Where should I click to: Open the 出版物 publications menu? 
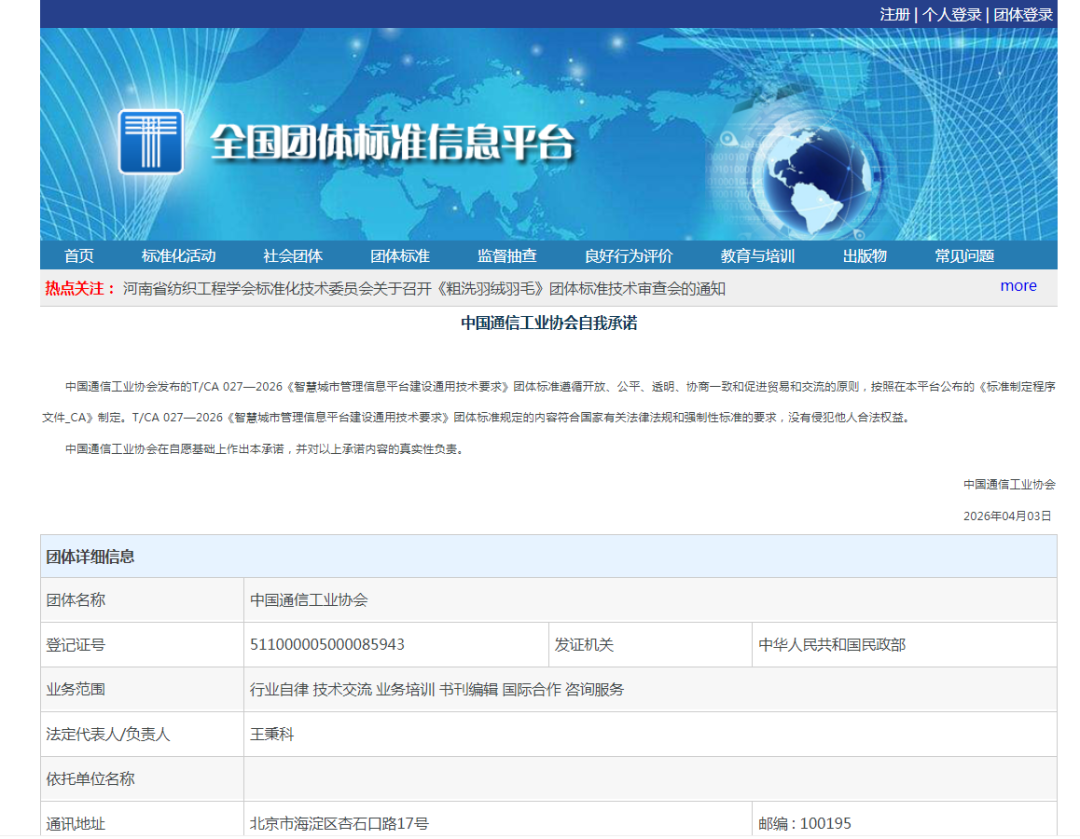[x=865, y=256]
